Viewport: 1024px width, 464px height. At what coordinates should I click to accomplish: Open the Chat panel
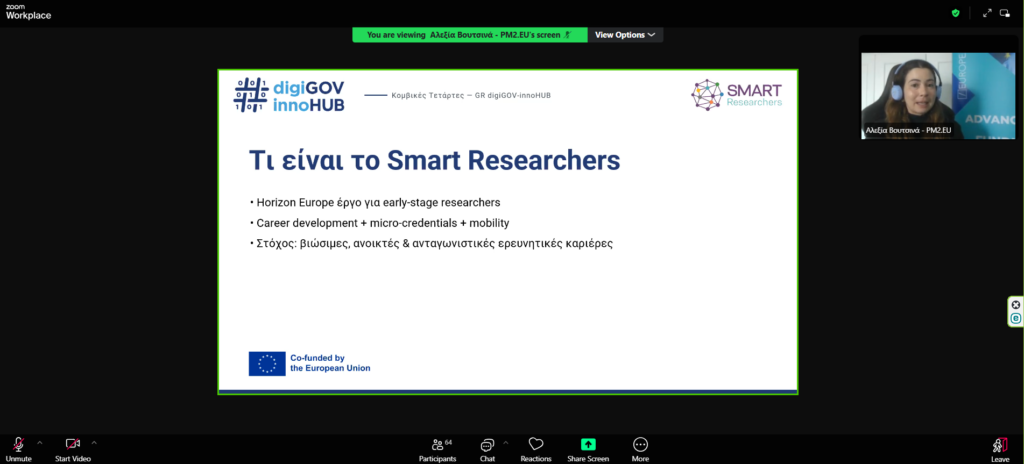tap(487, 445)
